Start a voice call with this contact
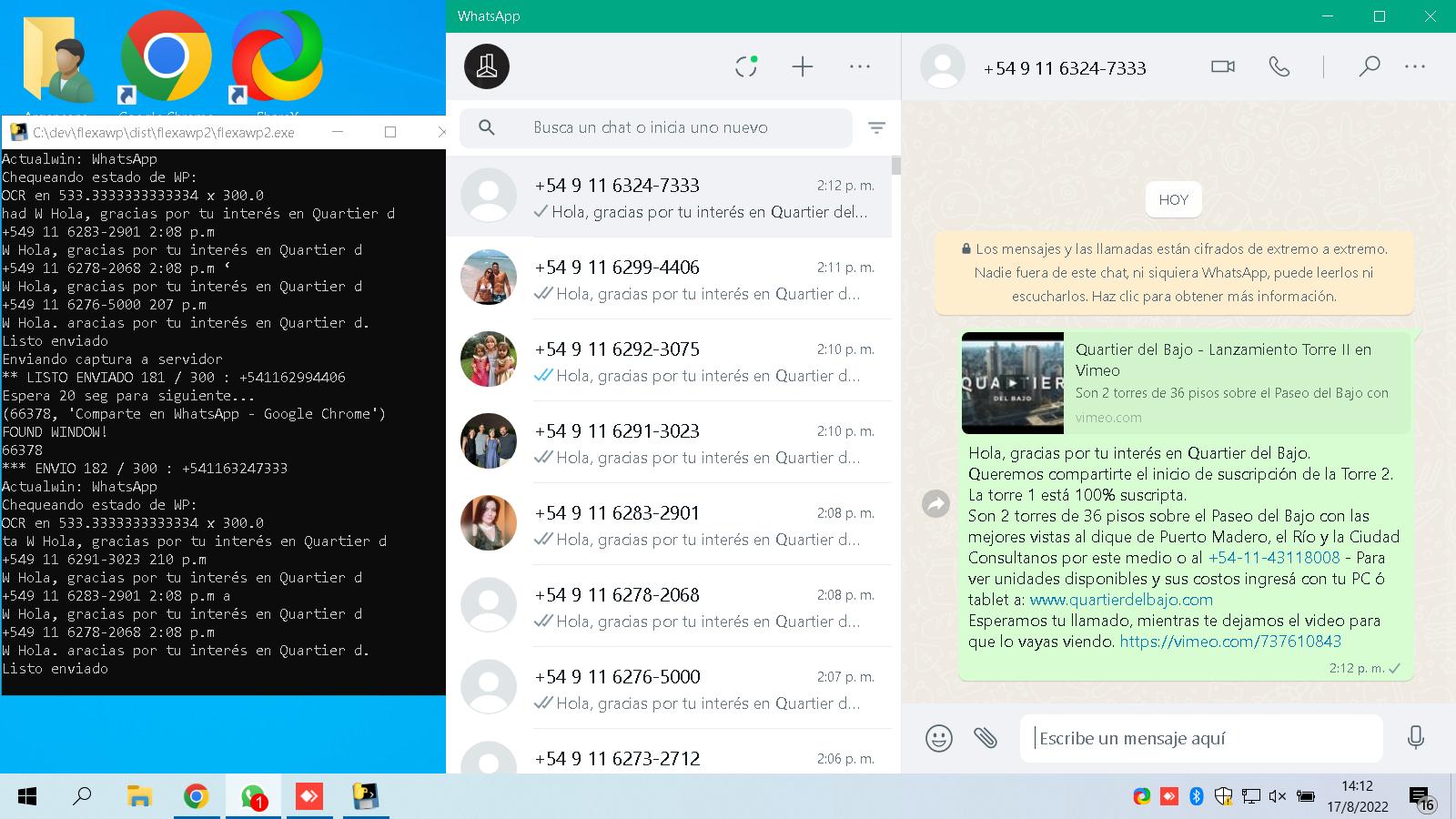Image resolution: width=1456 pixels, height=819 pixels. (x=1279, y=66)
